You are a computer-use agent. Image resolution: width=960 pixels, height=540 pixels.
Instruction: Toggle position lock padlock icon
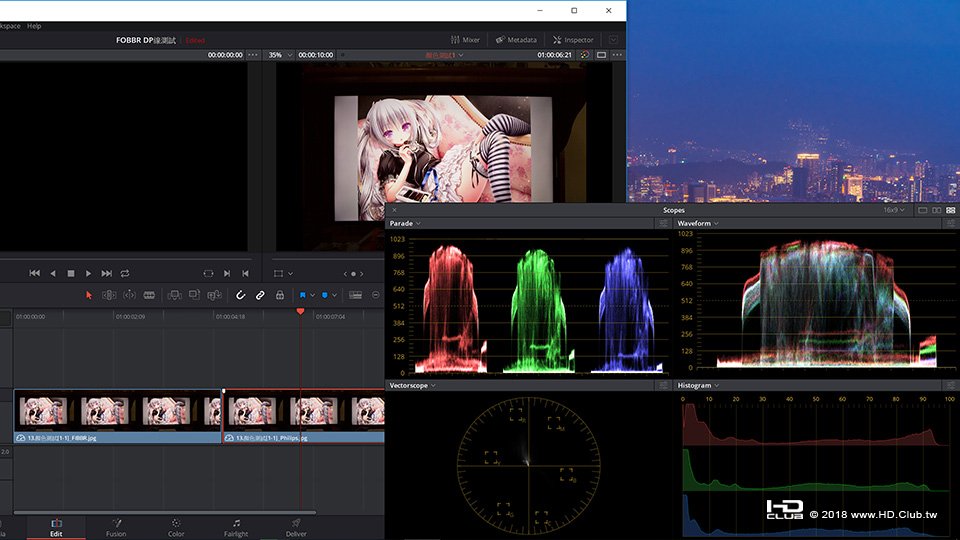pyautogui.click(x=280, y=295)
